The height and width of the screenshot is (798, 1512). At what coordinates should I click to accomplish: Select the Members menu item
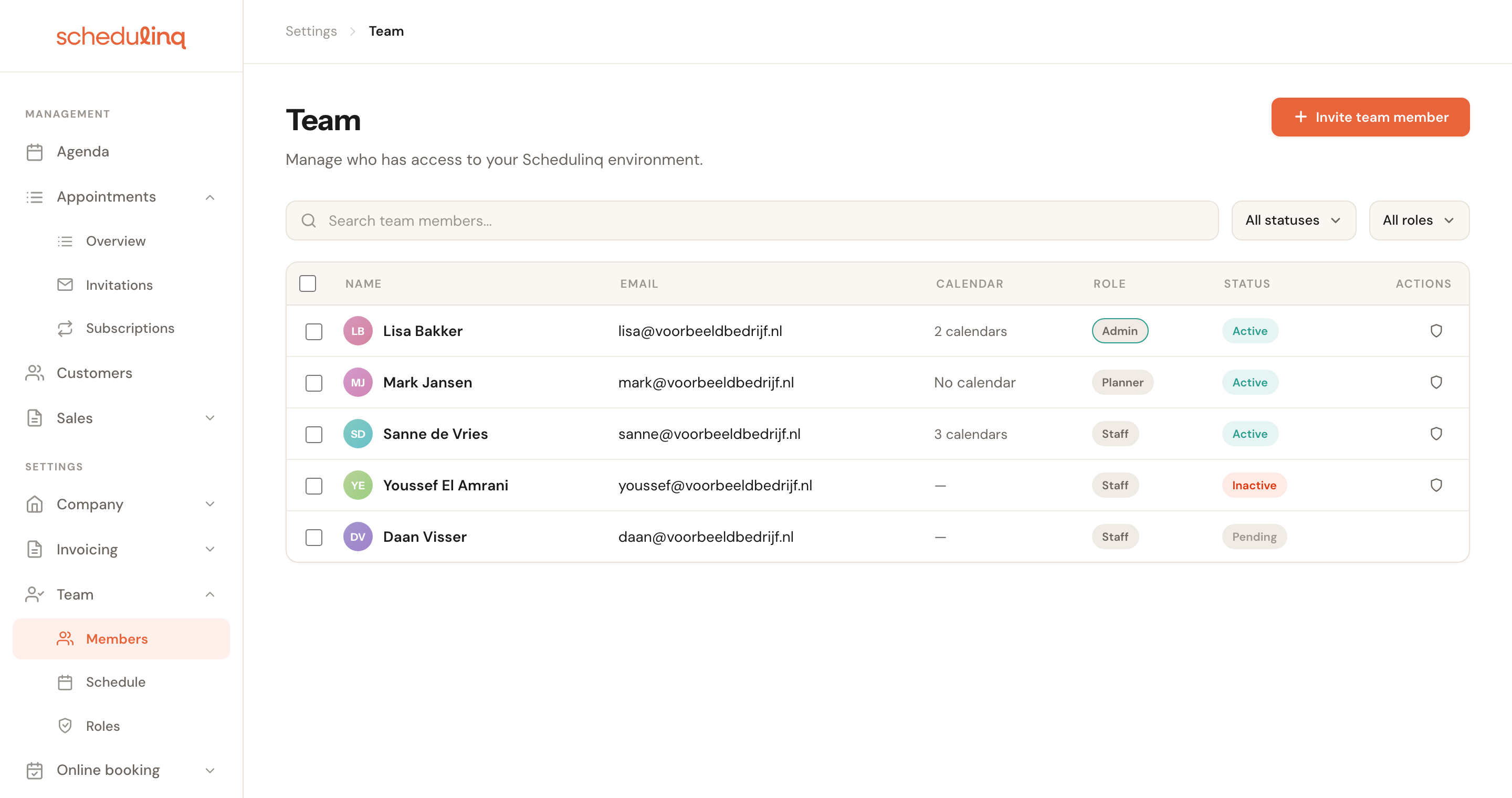click(x=121, y=638)
